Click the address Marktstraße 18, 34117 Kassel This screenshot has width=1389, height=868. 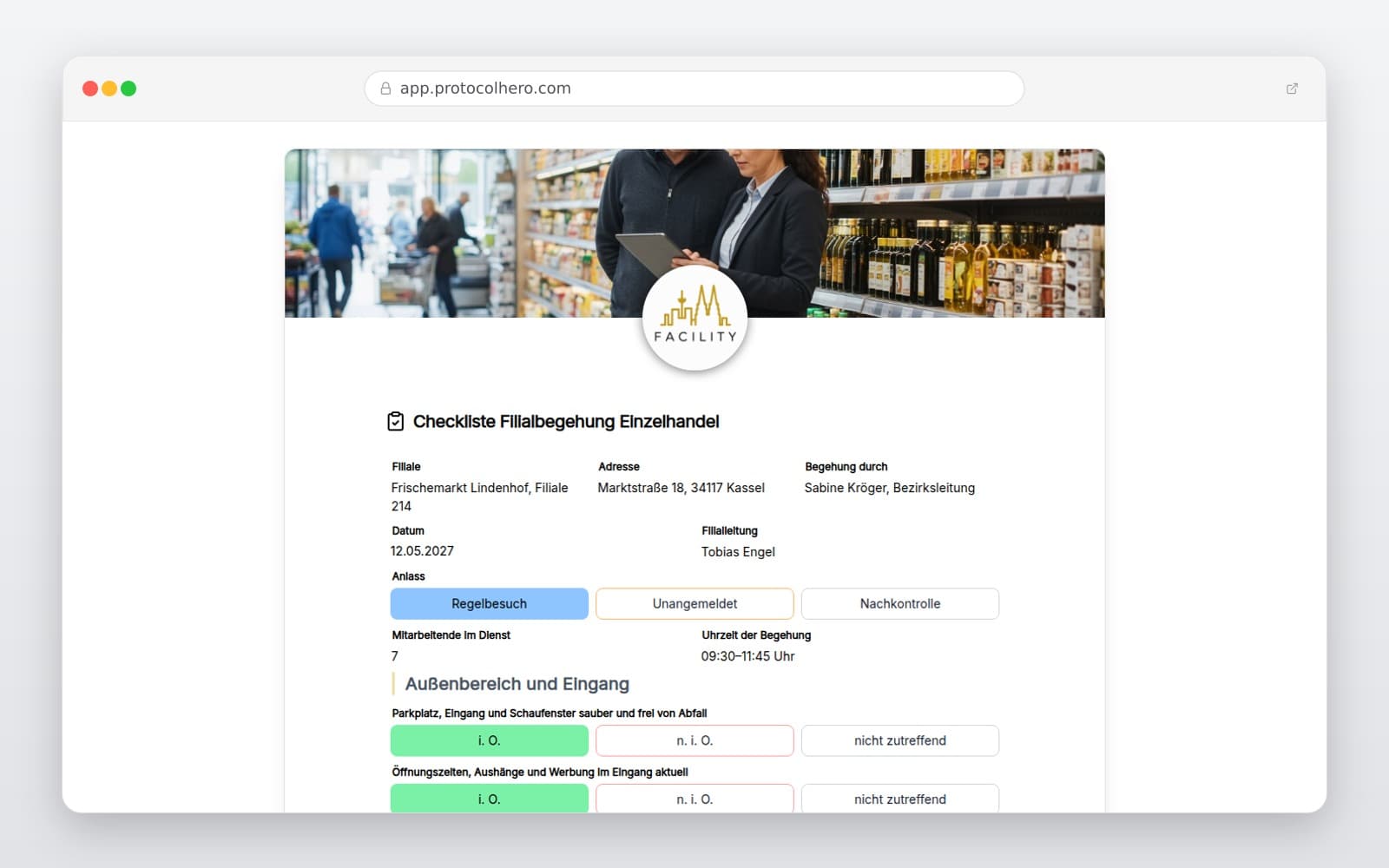(x=681, y=488)
